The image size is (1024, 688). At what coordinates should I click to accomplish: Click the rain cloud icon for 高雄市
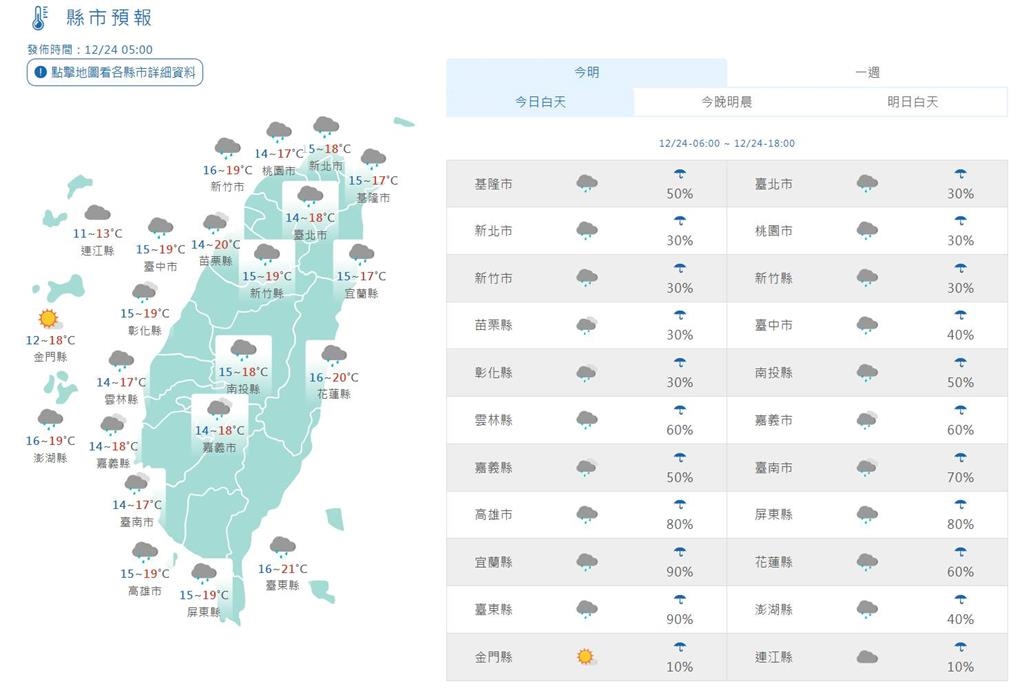point(585,514)
